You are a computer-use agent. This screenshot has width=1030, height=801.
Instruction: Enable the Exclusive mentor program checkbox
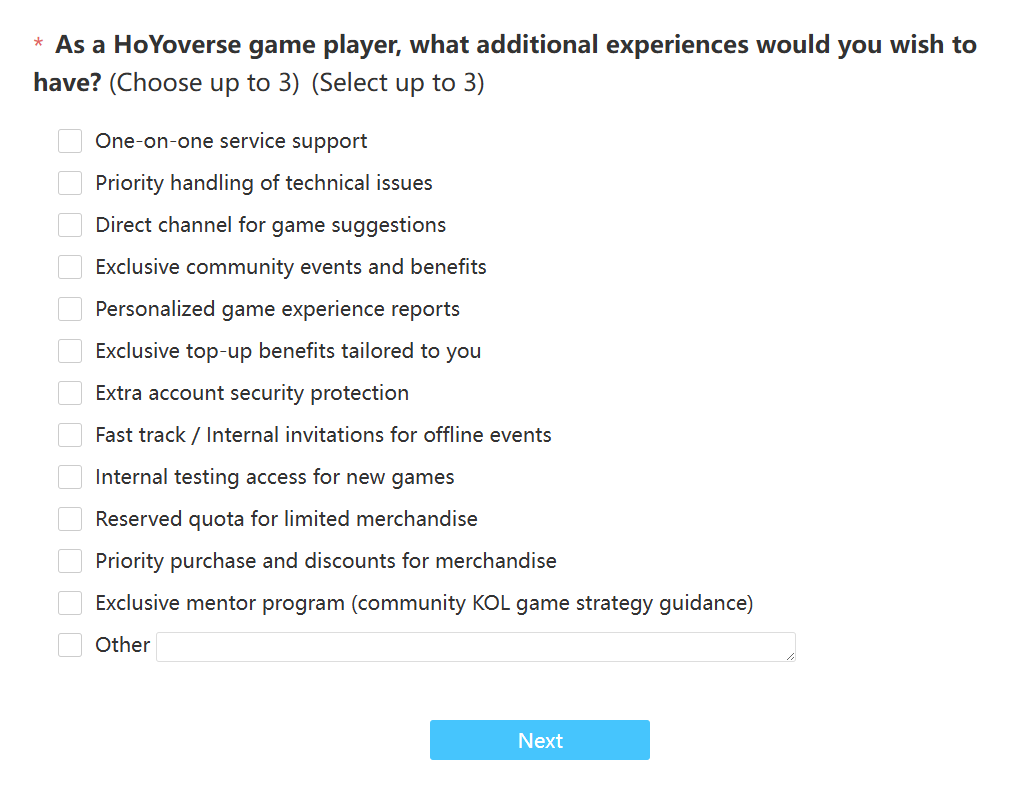70,603
